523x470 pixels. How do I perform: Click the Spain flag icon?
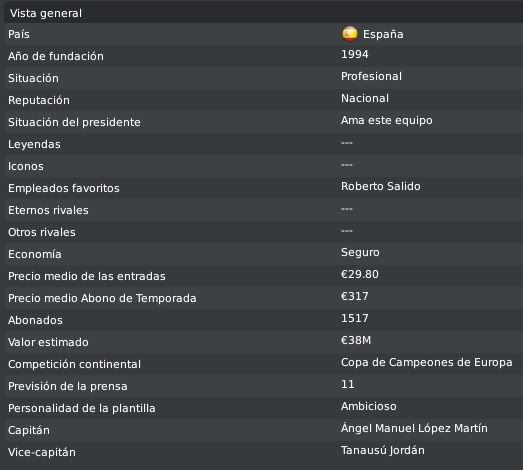pos(350,34)
